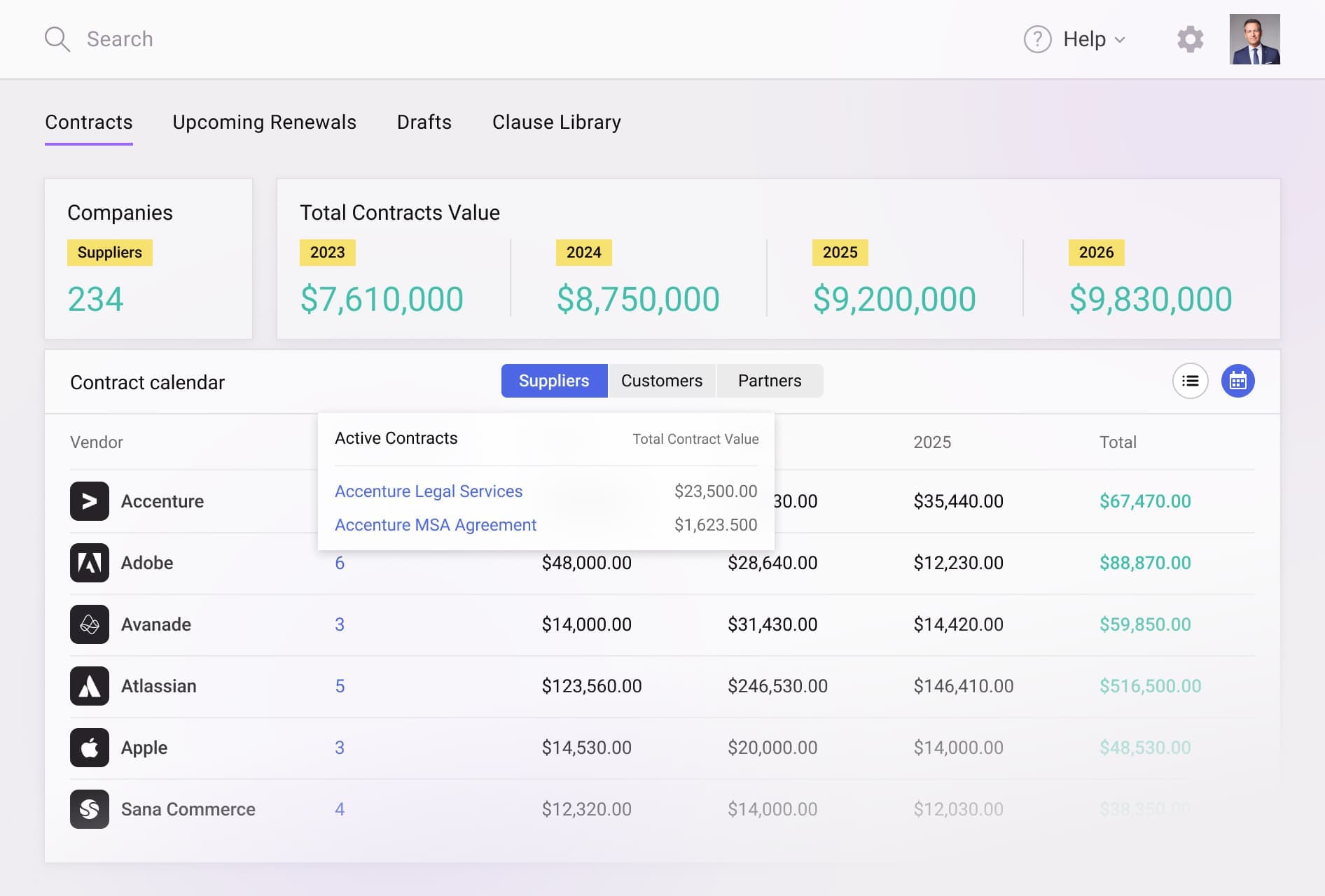
Task: Click the 234 companies count
Action: [x=96, y=300]
